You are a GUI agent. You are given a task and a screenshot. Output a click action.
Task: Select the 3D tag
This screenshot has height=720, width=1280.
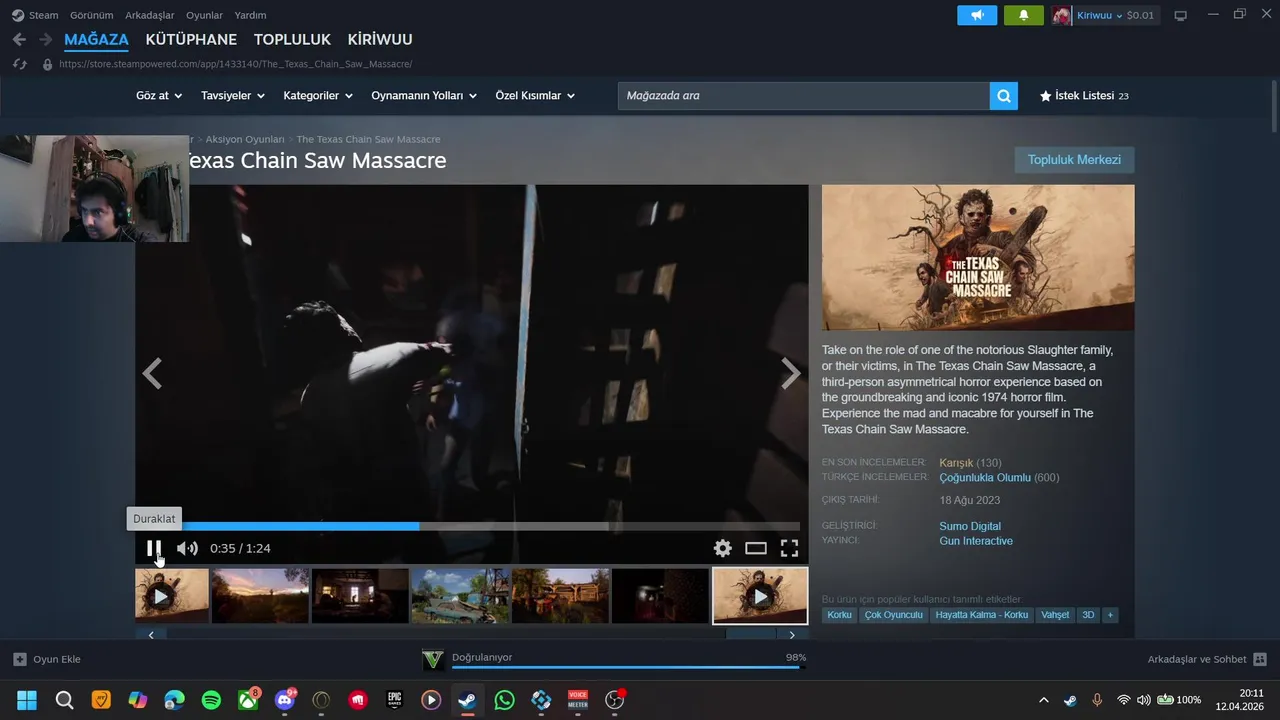(x=1088, y=615)
